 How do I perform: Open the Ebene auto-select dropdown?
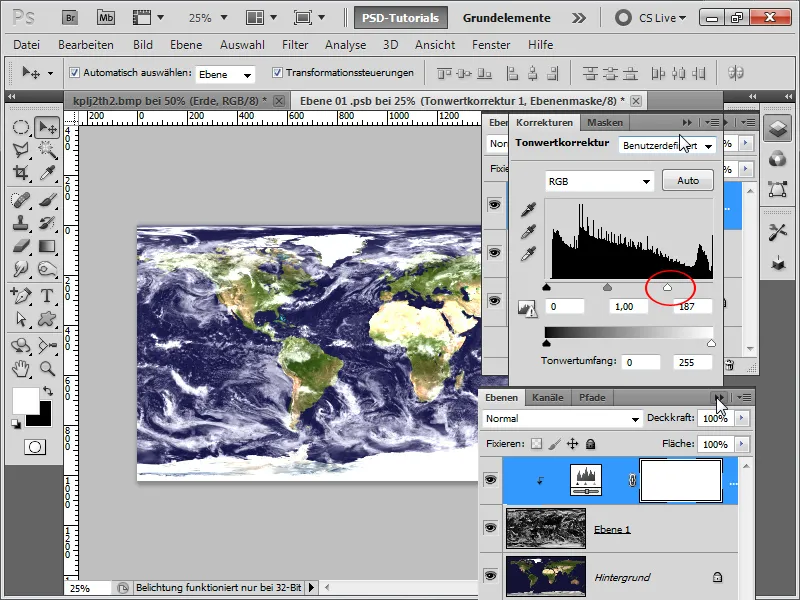pos(225,74)
